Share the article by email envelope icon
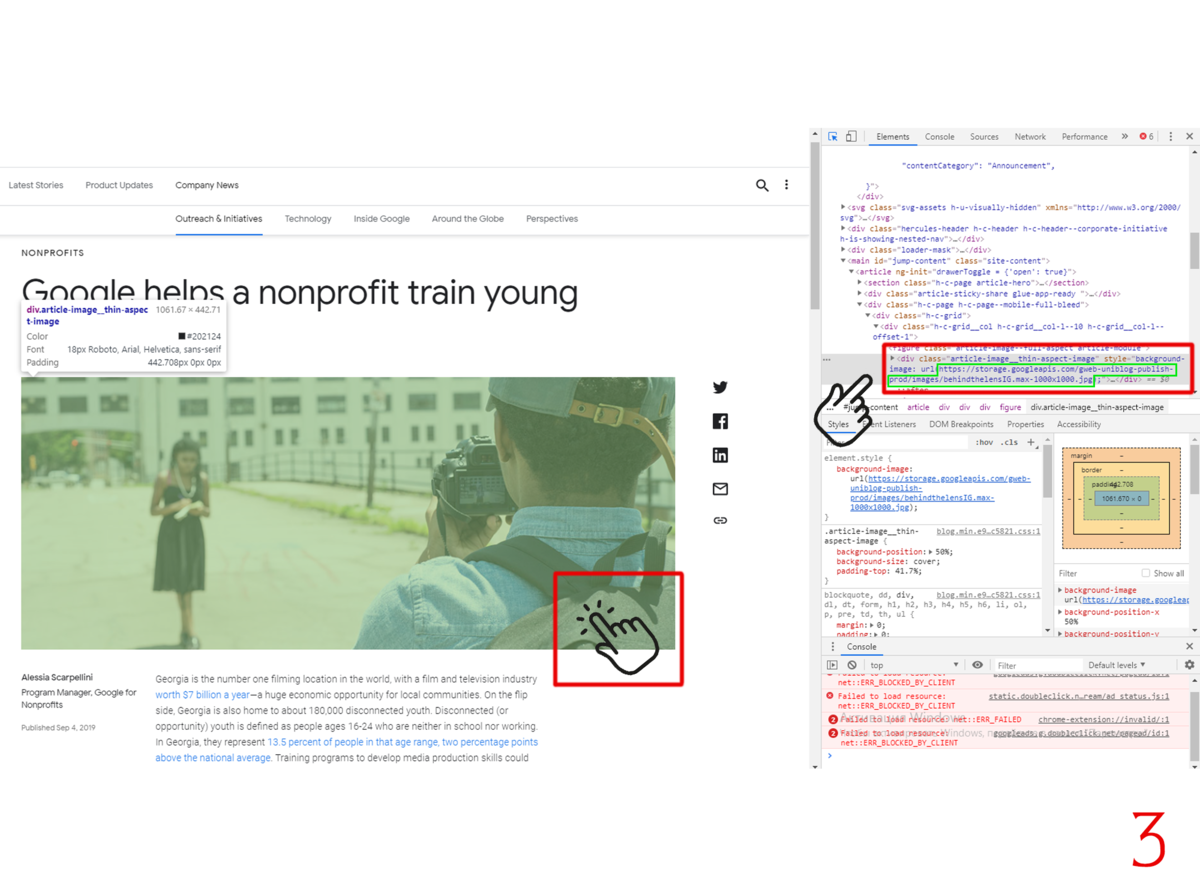Screen dimensions: 1200x896 [720, 489]
